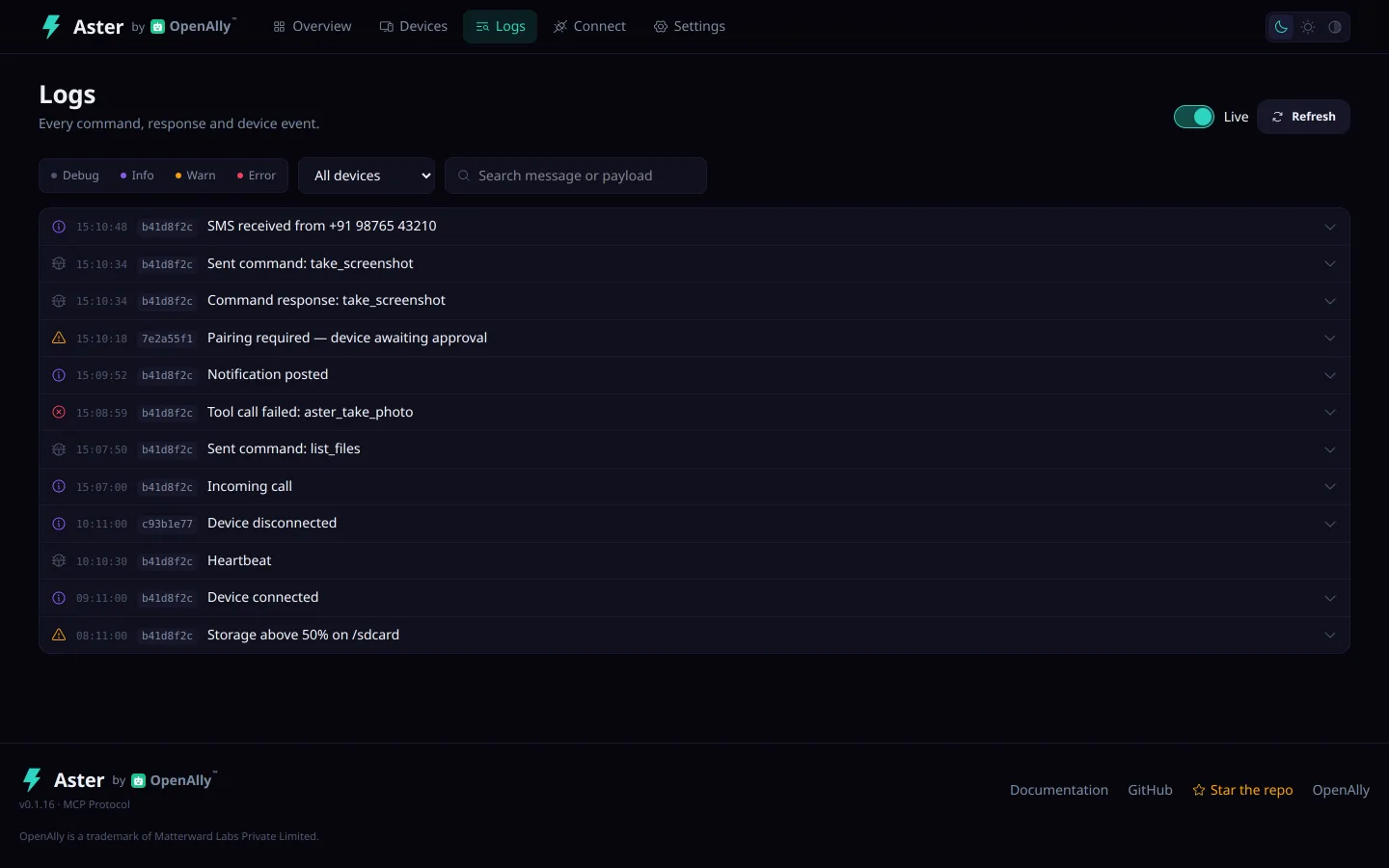Click the info icon on SMS received row
This screenshot has height=868, width=1389.
pyautogui.click(x=59, y=227)
